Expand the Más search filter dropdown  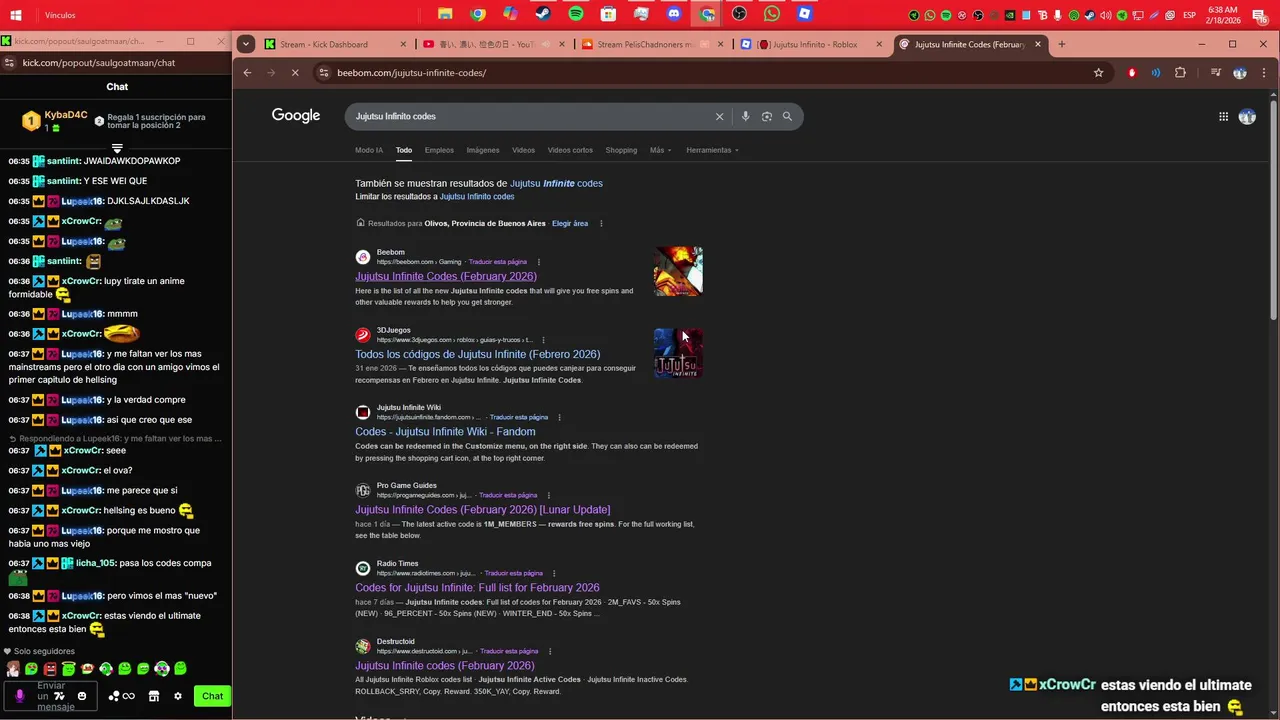coord(661,150)
